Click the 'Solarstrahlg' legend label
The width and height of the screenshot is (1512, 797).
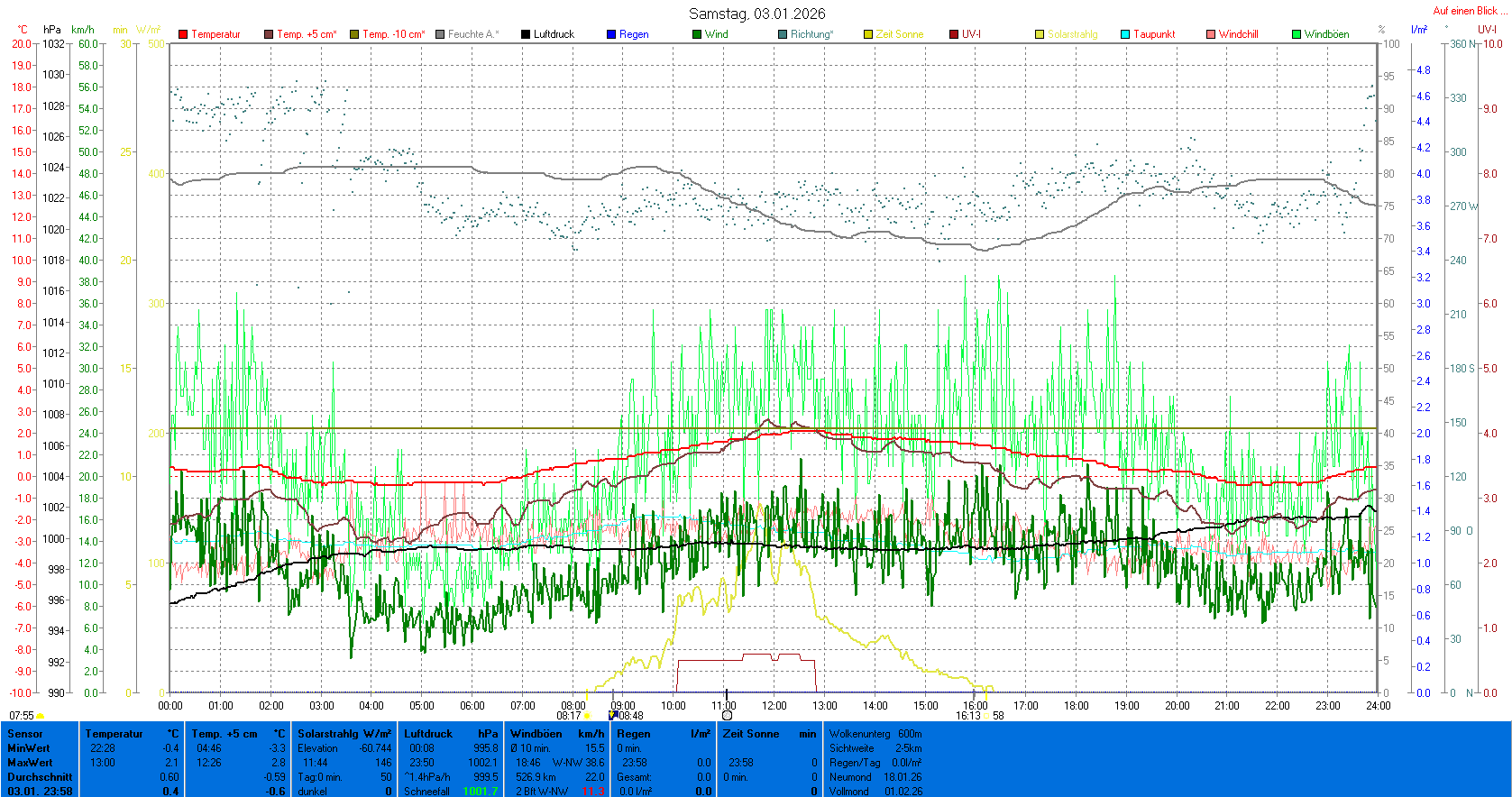[1072, 34]
